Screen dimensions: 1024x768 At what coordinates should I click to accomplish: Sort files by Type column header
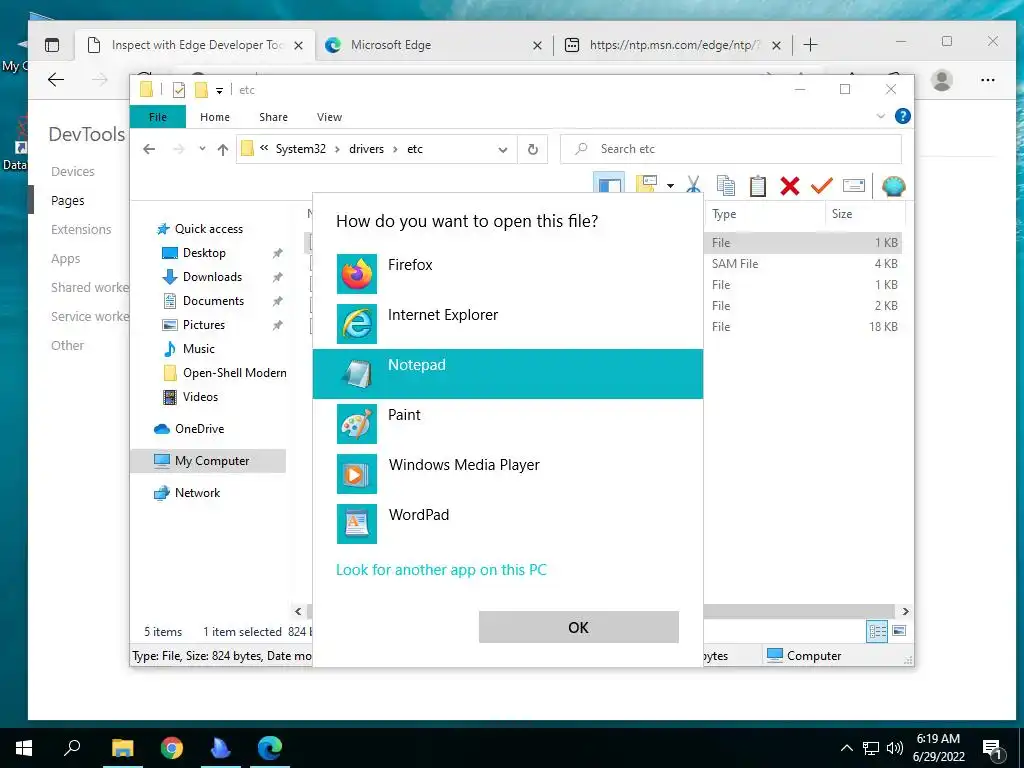point(764,214)
